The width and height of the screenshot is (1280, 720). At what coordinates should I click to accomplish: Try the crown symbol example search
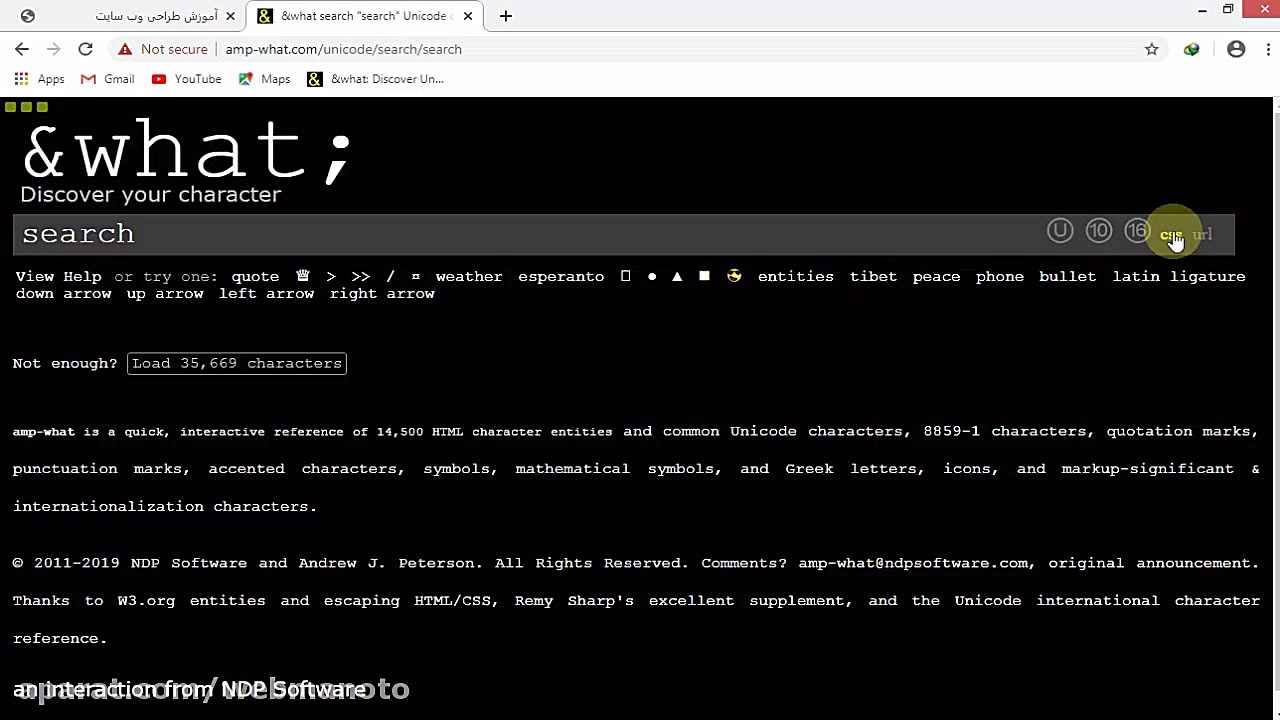[x=303, y=276]
